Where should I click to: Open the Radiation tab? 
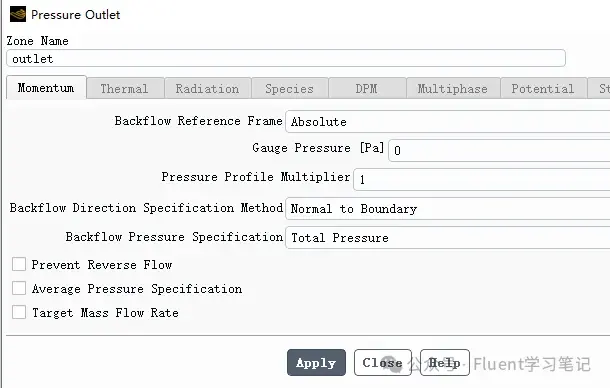coord(207,88)
